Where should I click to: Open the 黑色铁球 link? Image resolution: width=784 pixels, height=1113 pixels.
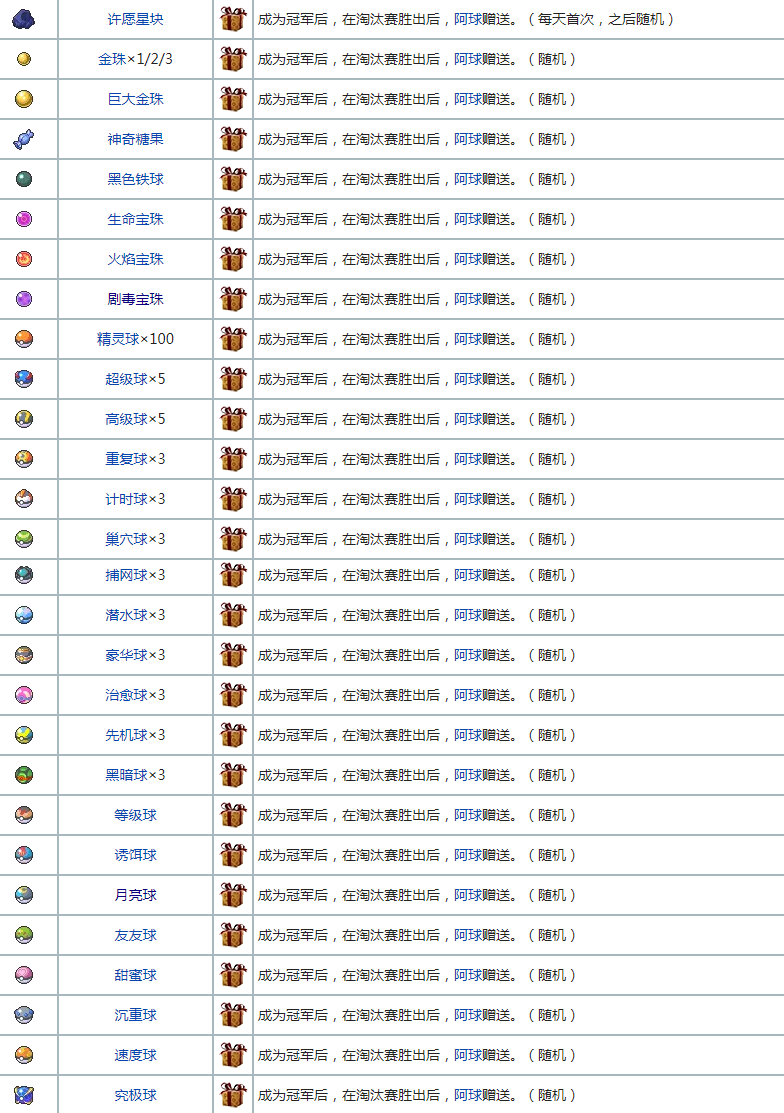136,179
